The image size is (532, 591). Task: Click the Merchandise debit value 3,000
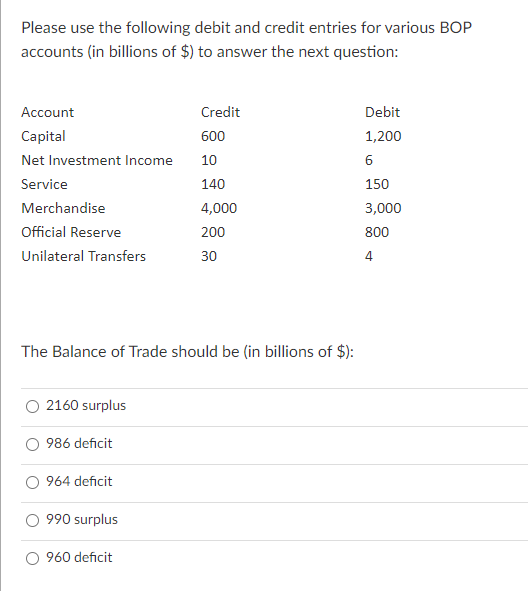pos(383,208)
